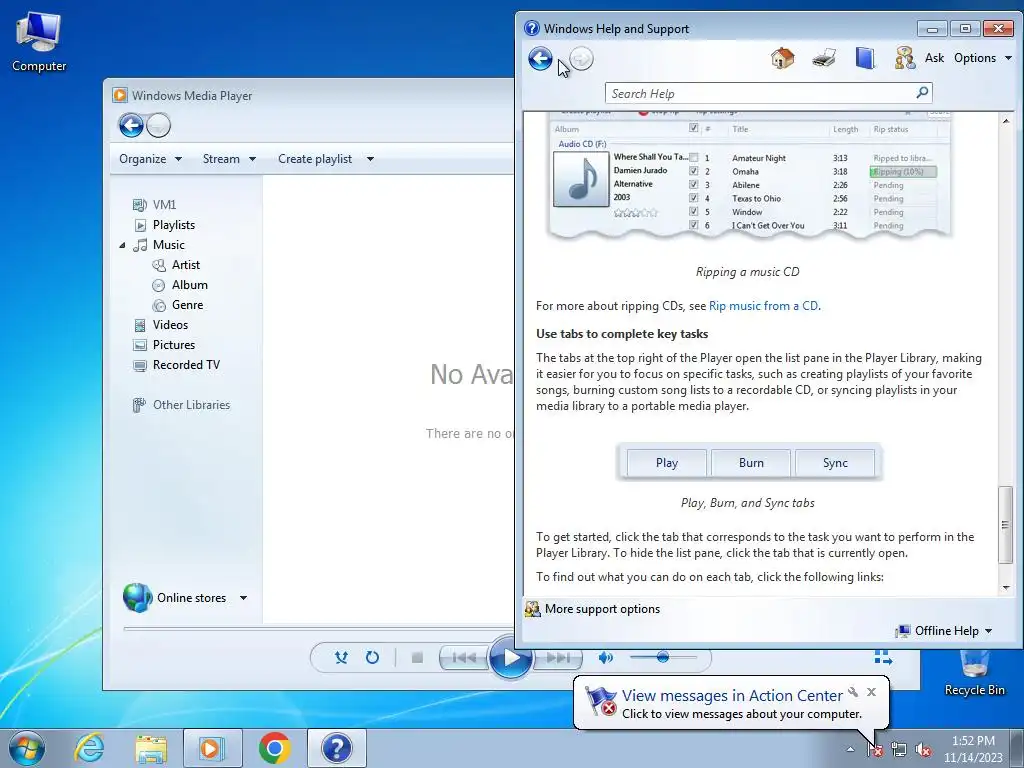1024x768 pixels.
Task: Open Google Chrome from the taskbar
Action: (x=274, y=748)
